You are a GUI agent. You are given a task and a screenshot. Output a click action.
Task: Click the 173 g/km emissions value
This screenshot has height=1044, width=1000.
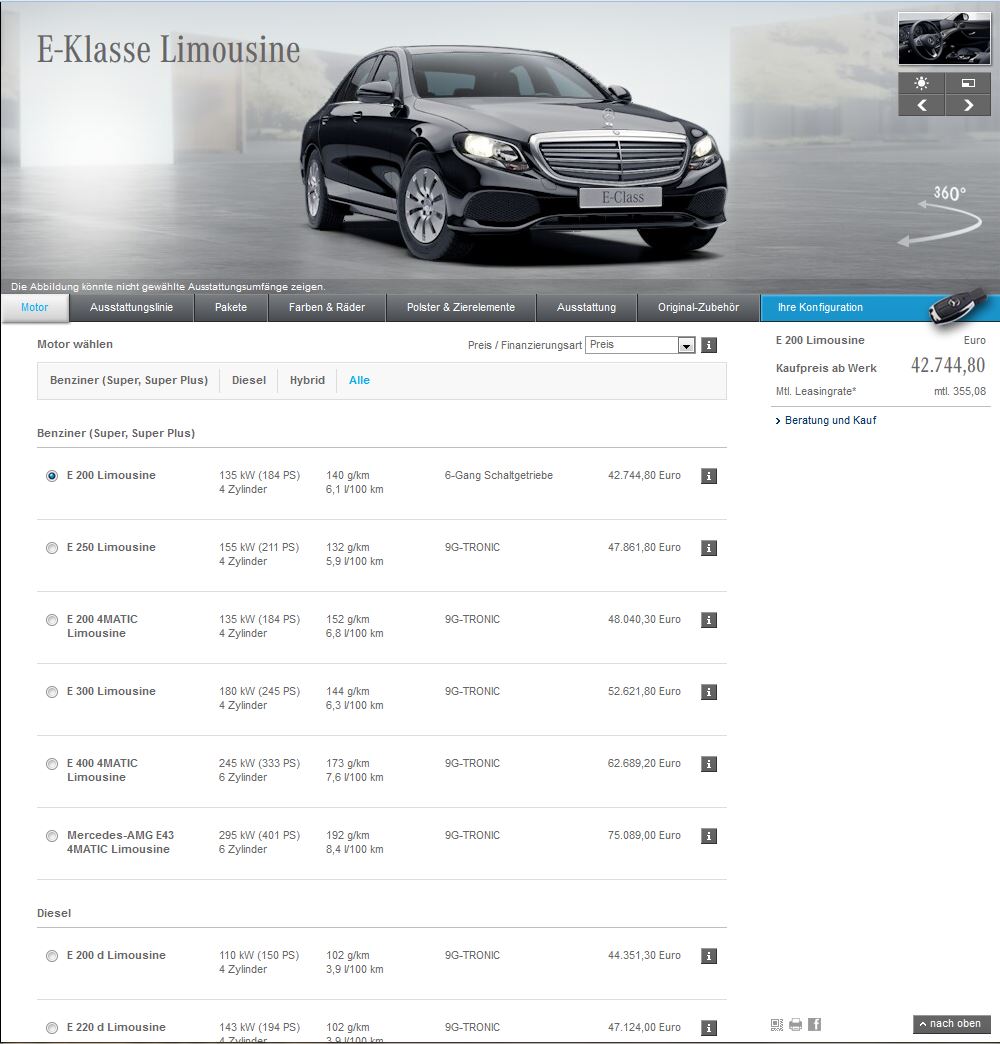(x=348, y=763)
